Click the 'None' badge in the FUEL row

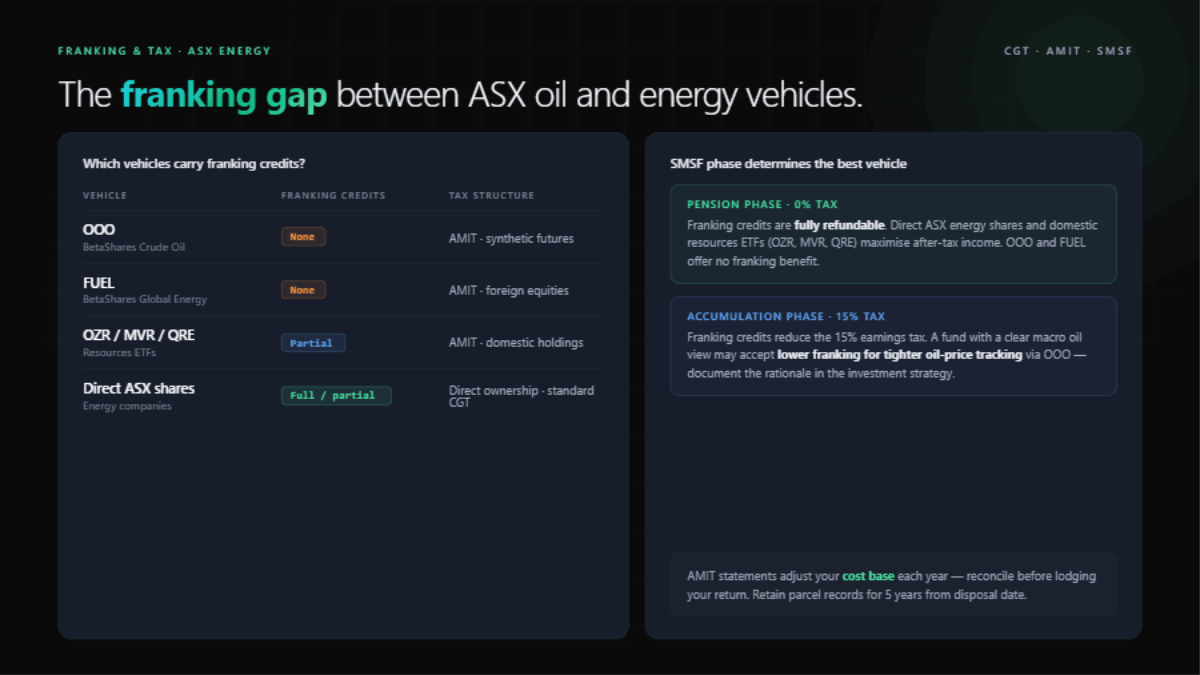303,290
